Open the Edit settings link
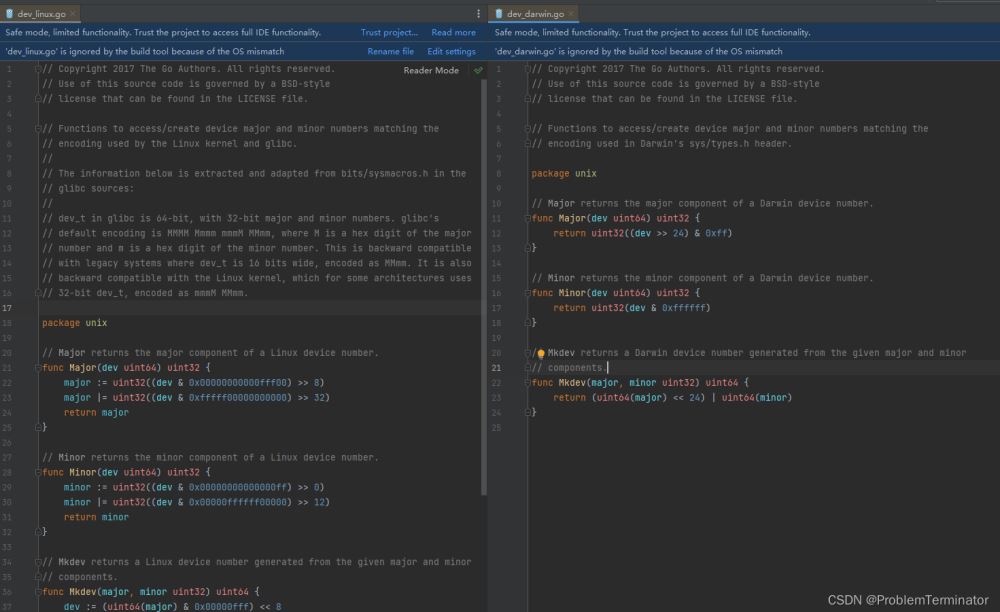 coord(452,52)
